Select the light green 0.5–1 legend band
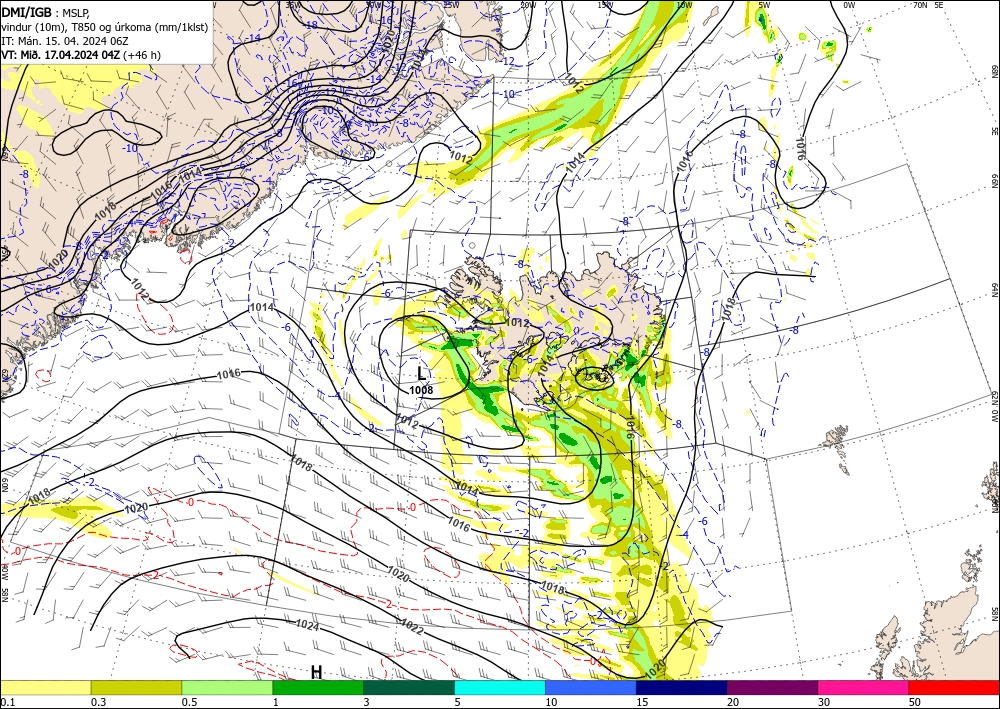 [x=227, y=687]
